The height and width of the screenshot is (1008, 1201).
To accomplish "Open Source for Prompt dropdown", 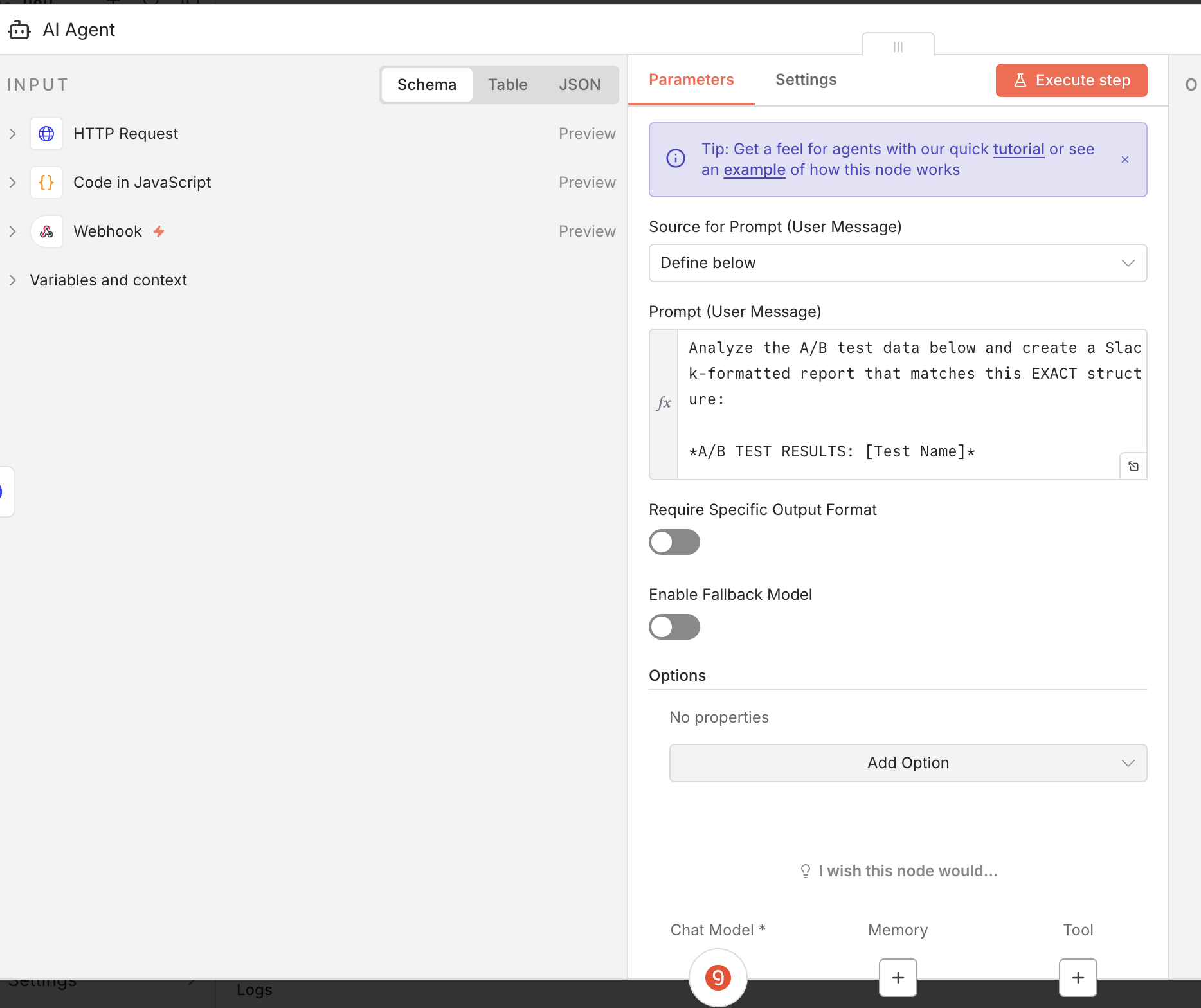I will point(898,263).
